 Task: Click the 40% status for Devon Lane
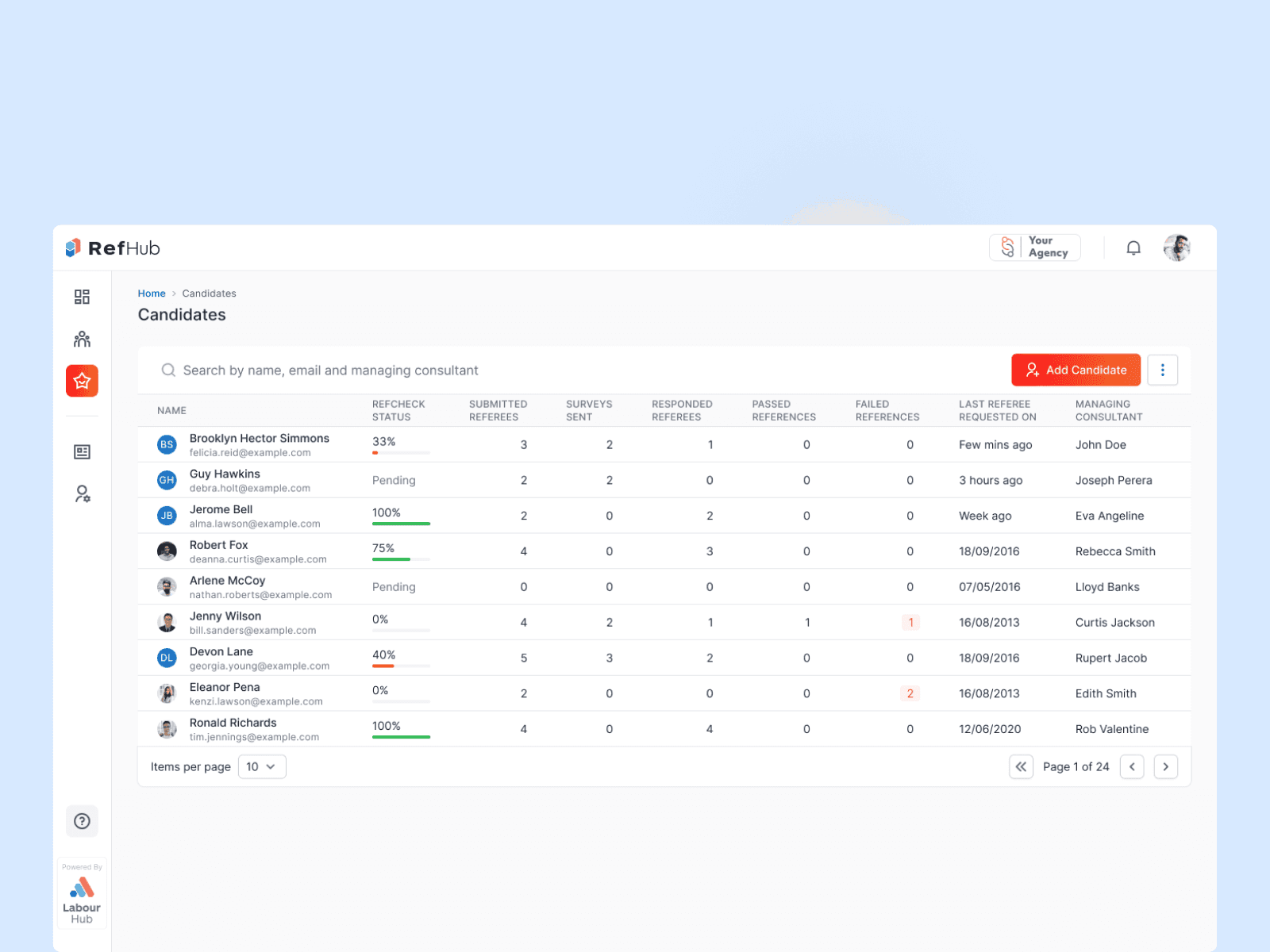384,655
